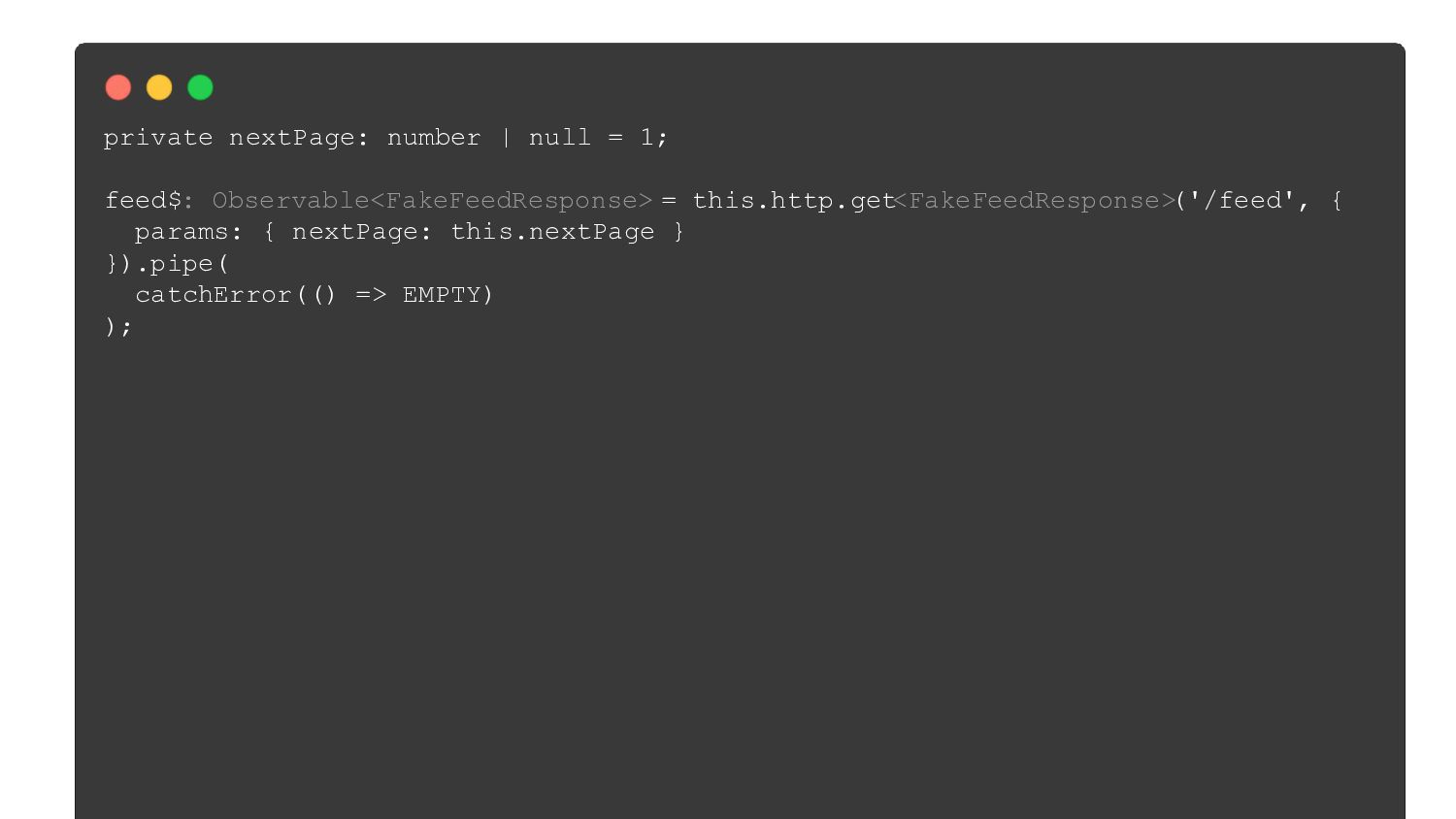Click the 'feed$' variable name
The width and height of the screenshot is (1456, 819).
pos(143,201)
